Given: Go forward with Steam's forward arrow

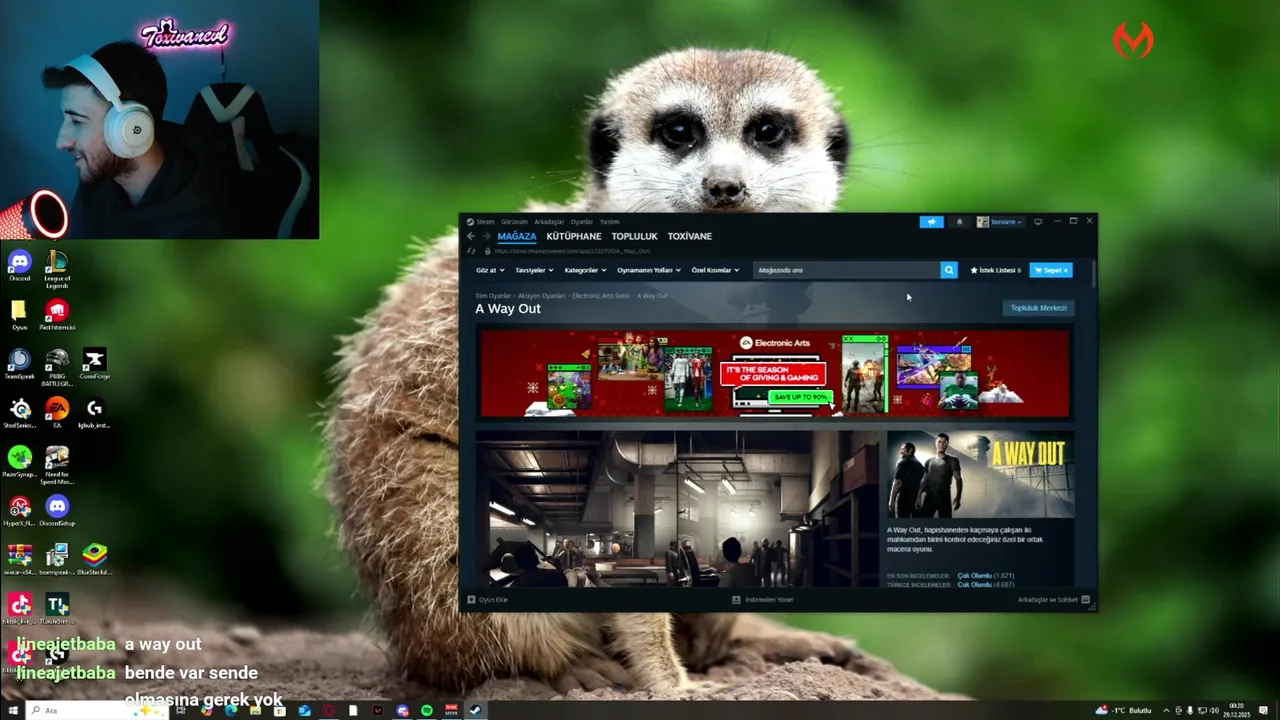Looking at the screenshot, I should [x=487, y=236].
